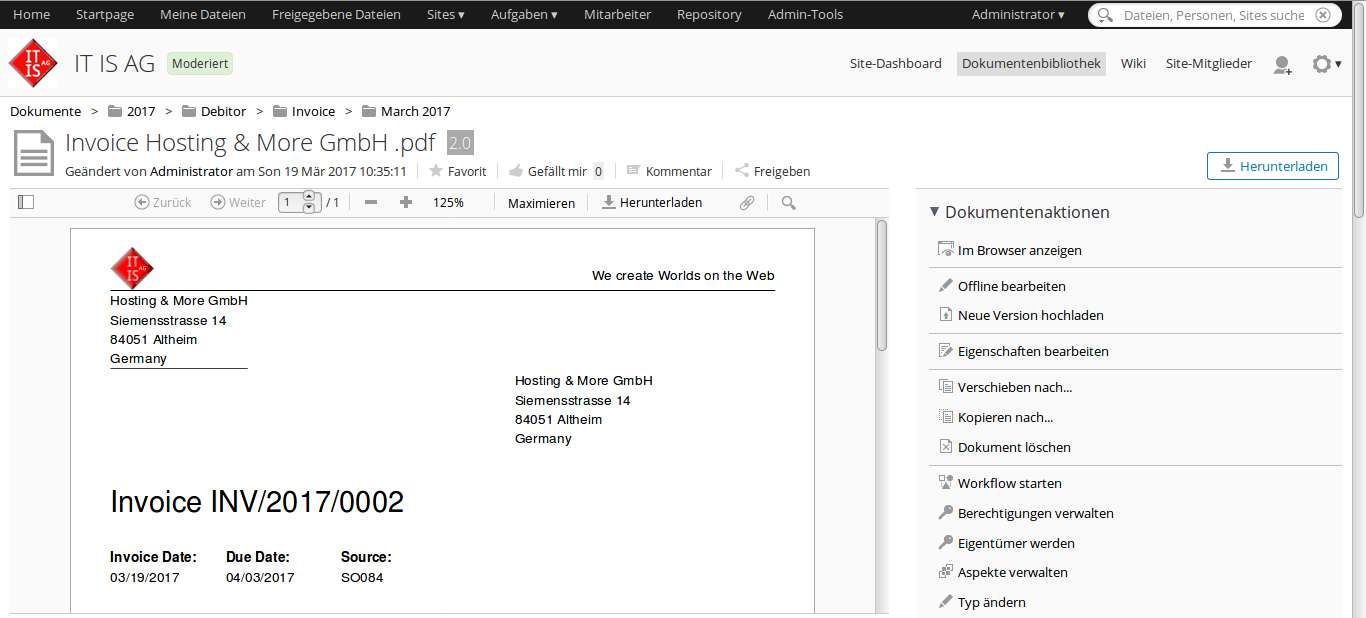Click Kopieren nach... action
Screen dimensions: 1366x618
pos(1005,417)
